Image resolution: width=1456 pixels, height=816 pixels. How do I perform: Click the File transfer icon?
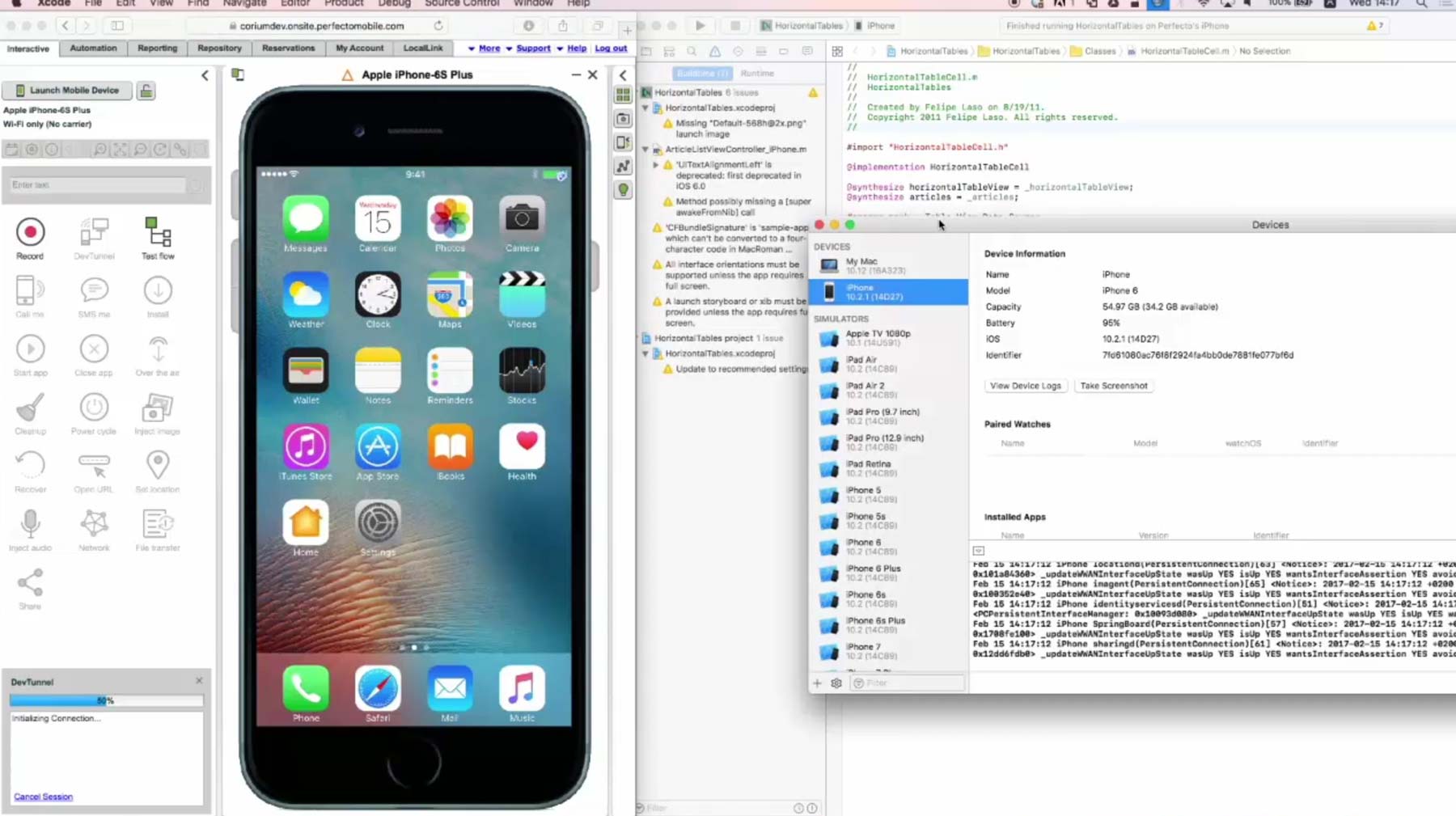click(x=158, y=524)
